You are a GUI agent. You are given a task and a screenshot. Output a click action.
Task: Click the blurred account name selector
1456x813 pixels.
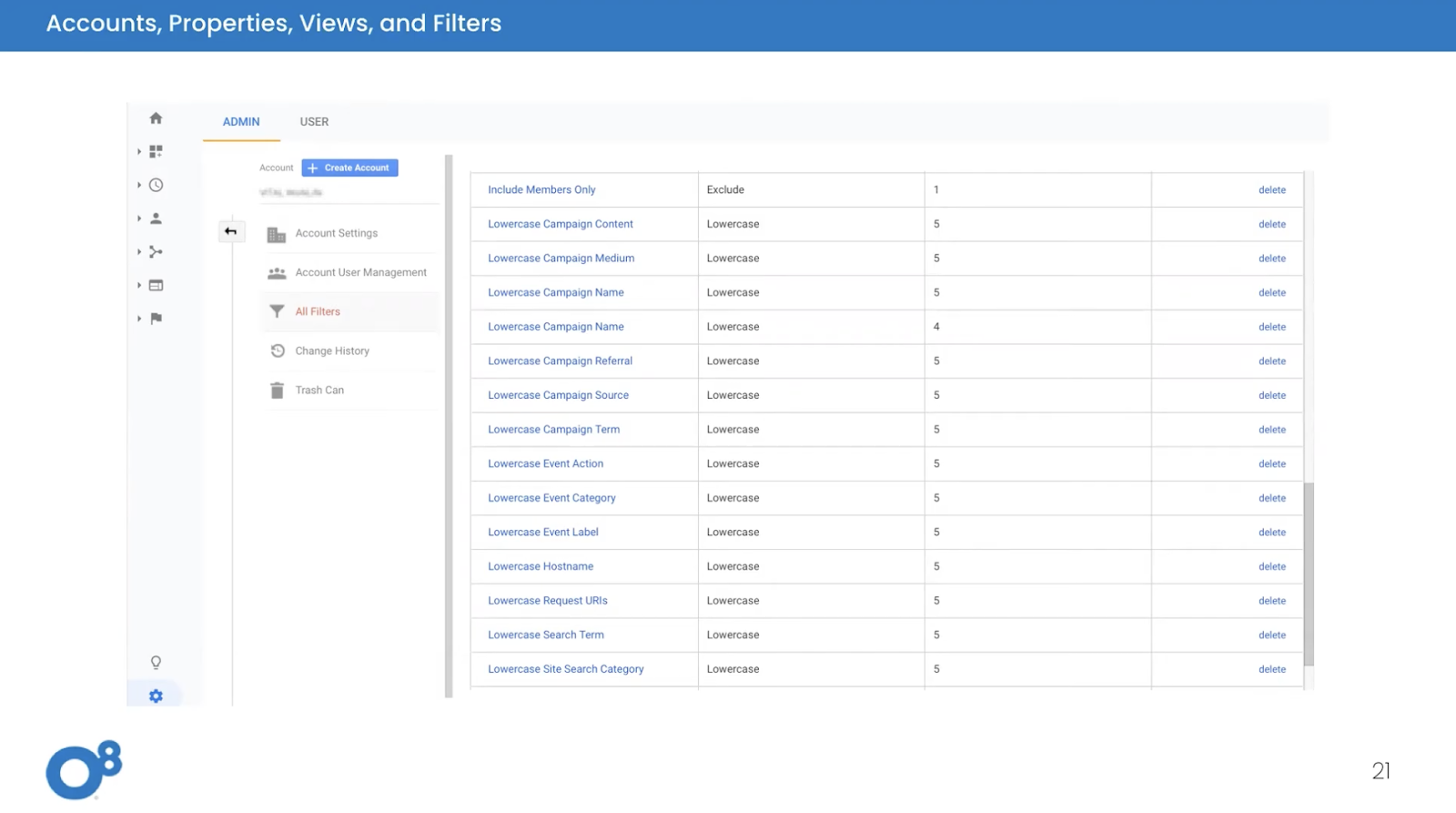tap(291, 192)
